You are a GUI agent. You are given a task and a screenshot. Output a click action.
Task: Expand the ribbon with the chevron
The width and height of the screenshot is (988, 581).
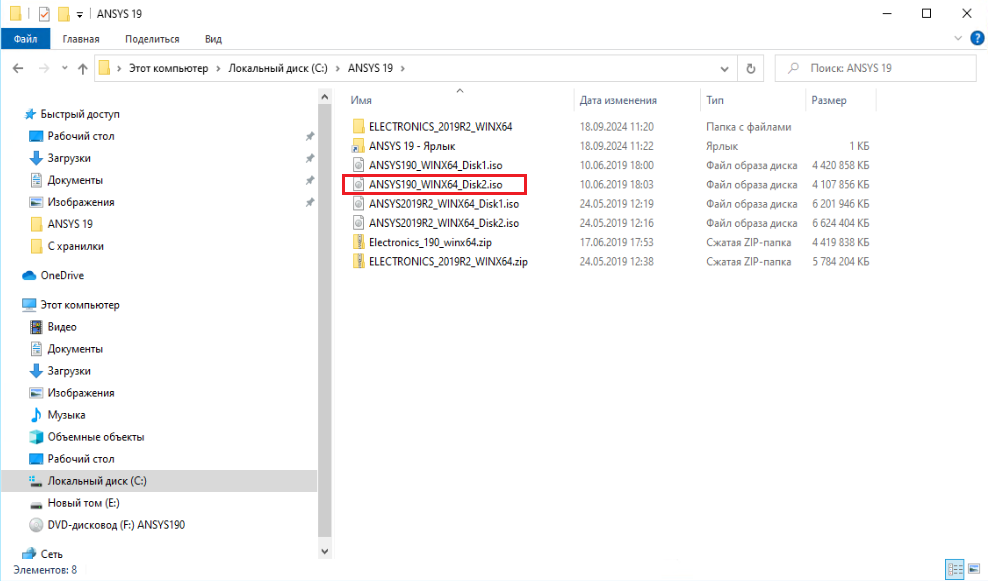957,38
